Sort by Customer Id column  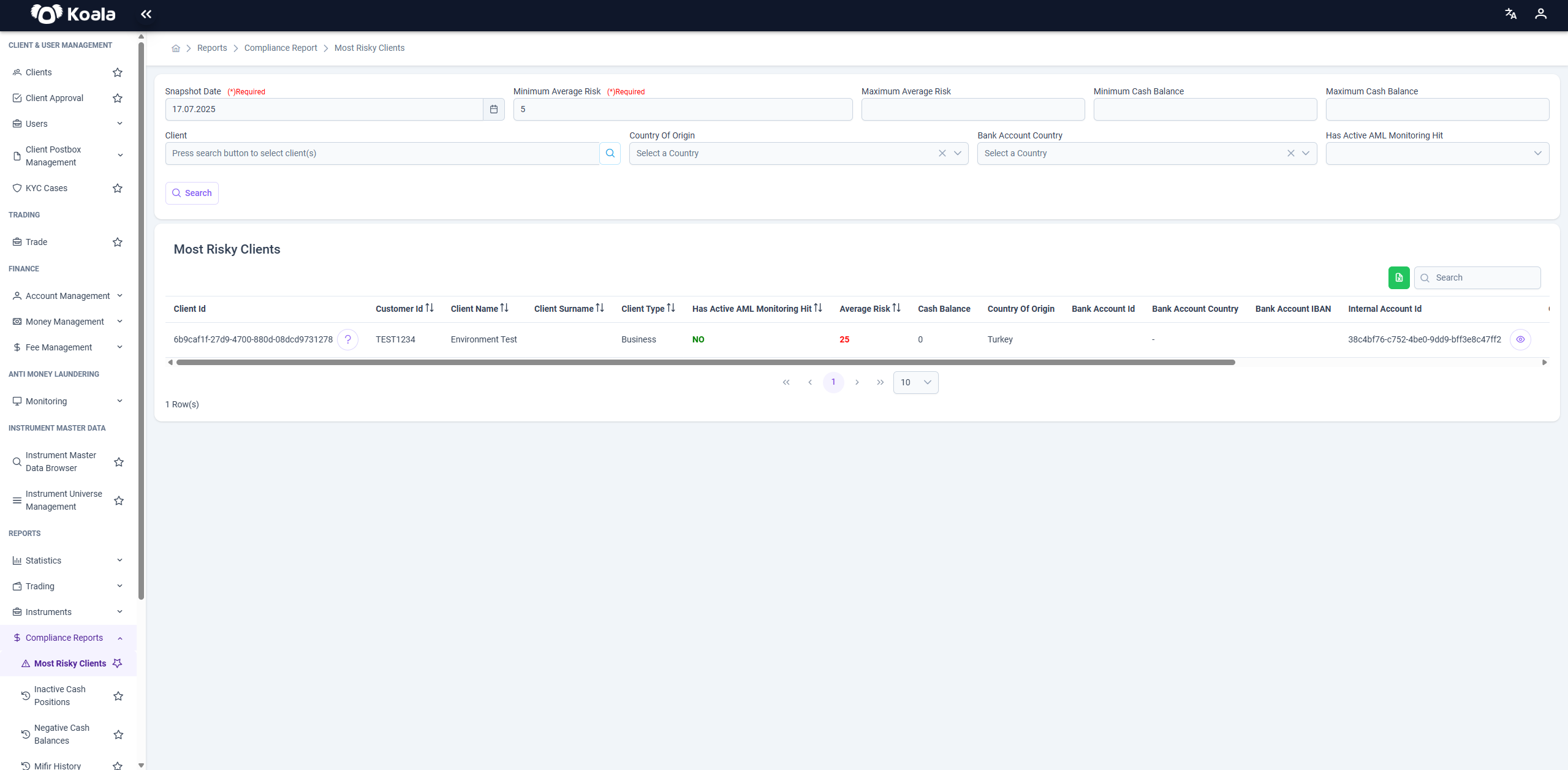(430, 308)
